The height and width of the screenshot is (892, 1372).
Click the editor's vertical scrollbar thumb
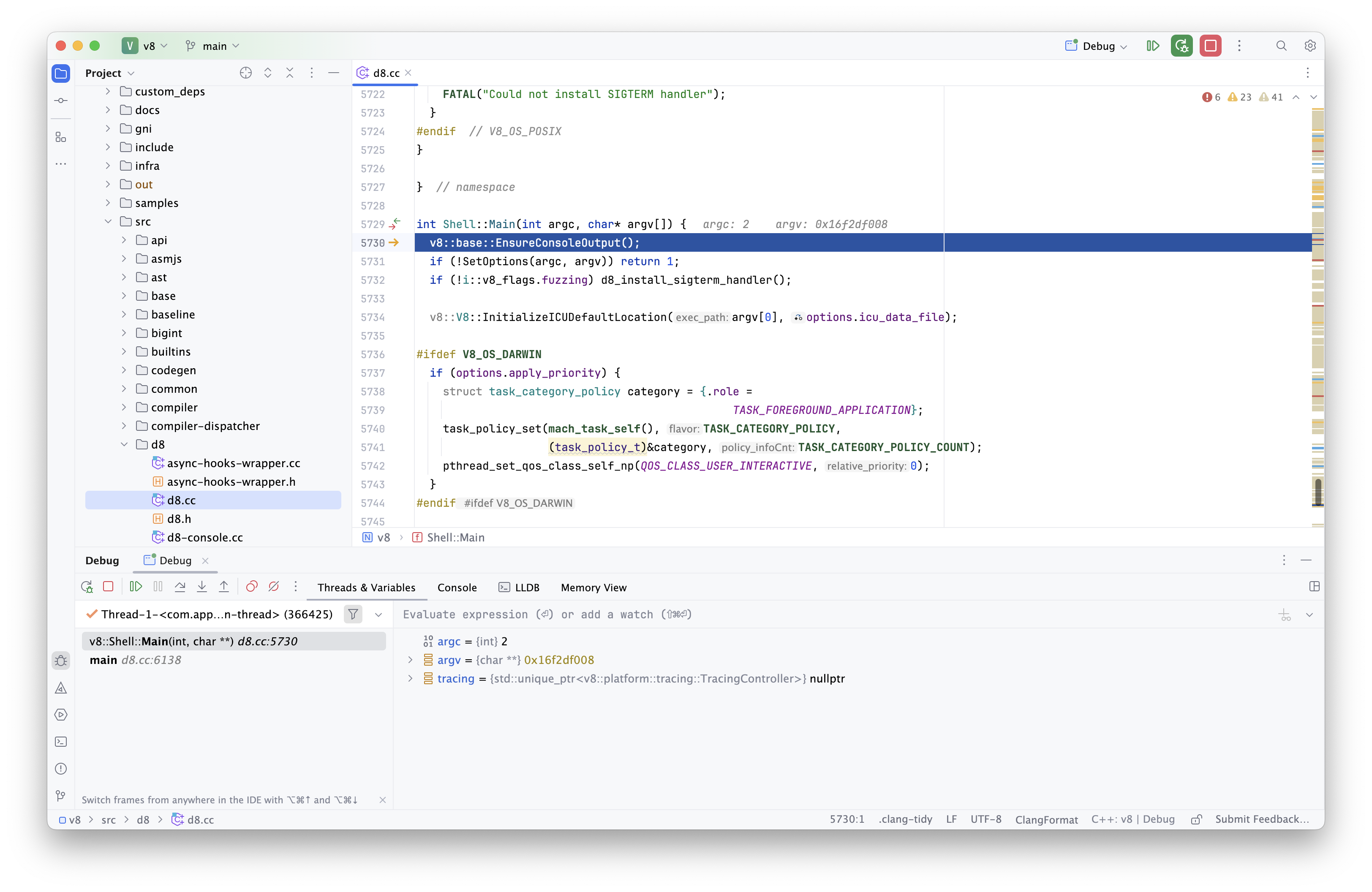(1318, 492)
